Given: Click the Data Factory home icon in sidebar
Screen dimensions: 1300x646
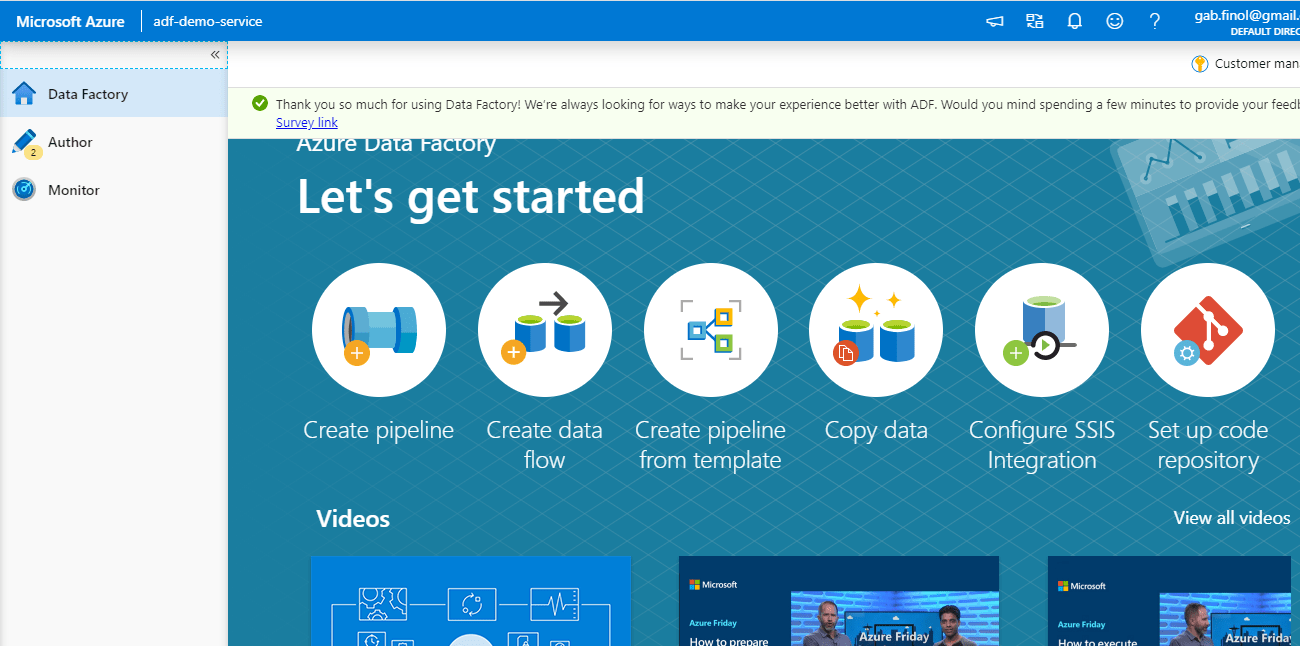Looking at the screenshot, I should pos(24,94).
